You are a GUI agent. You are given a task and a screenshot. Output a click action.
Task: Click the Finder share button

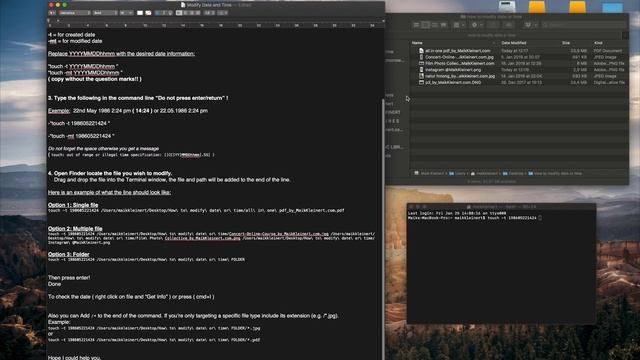point(493,25)
